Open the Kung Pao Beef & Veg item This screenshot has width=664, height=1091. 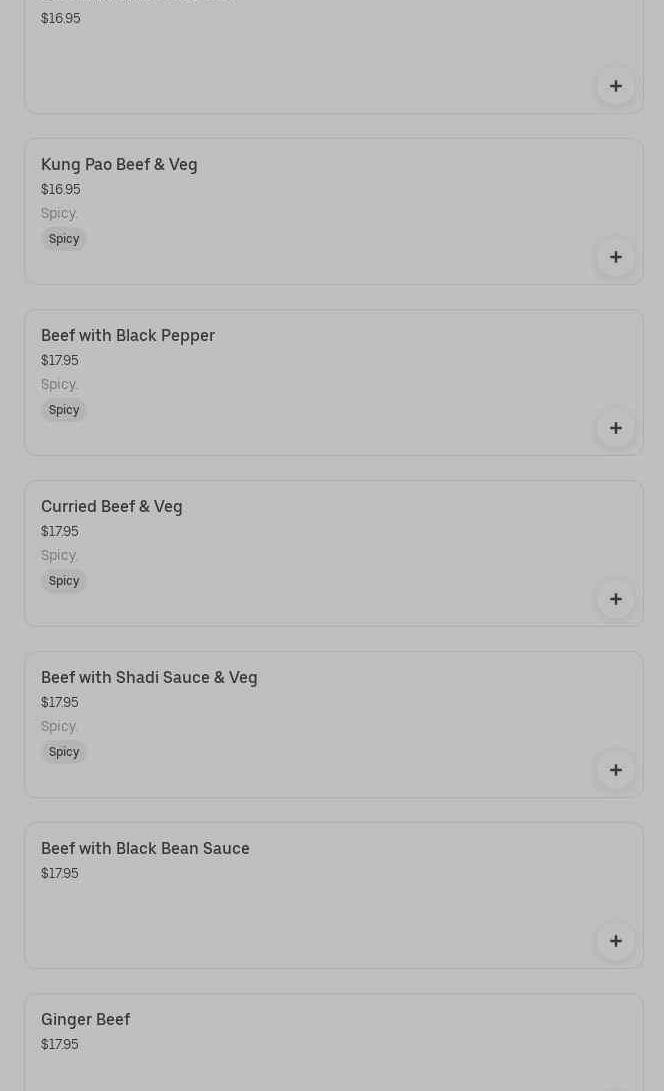tap(119, 164)
